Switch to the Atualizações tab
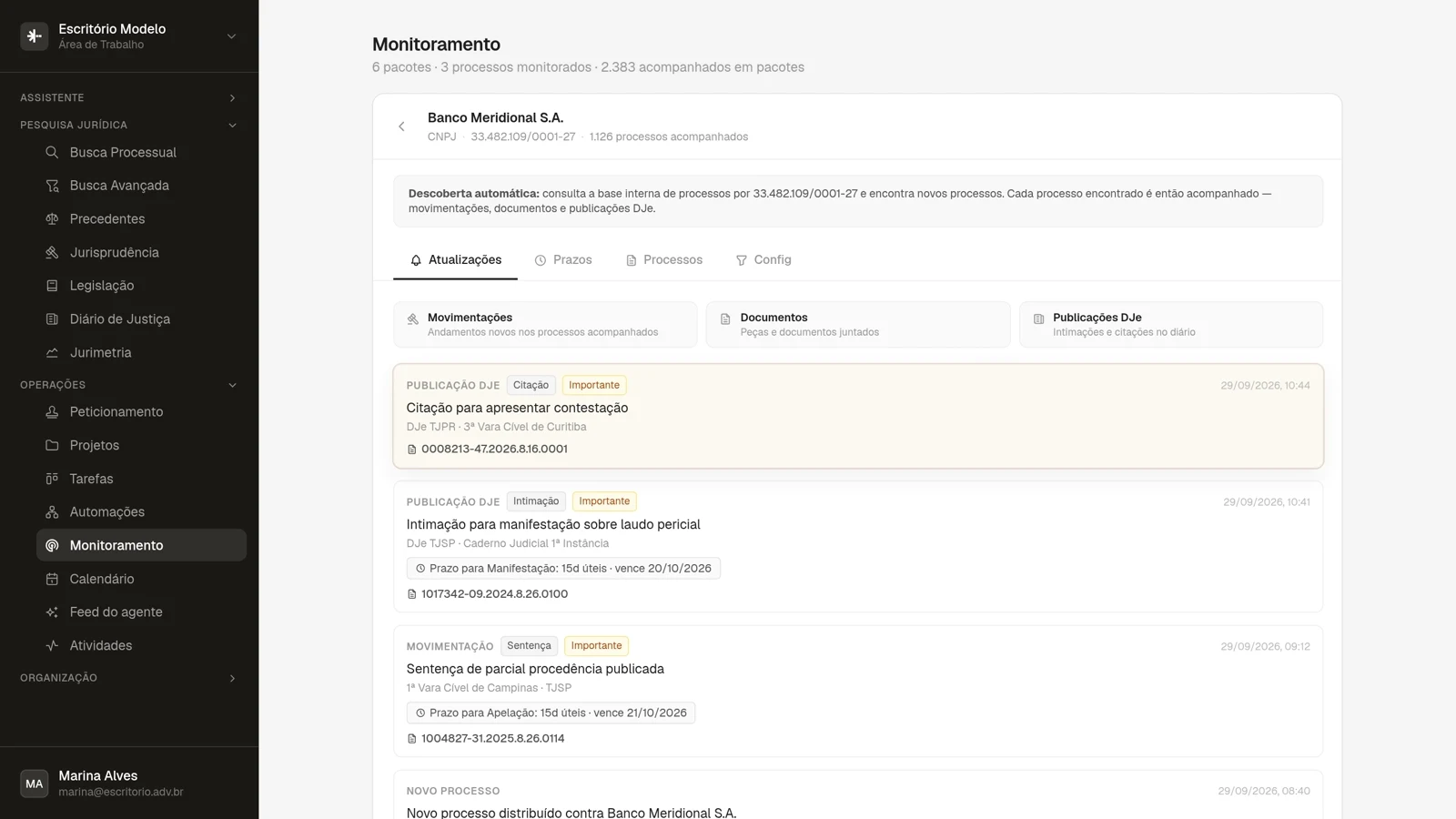 (x=455, y=260)
